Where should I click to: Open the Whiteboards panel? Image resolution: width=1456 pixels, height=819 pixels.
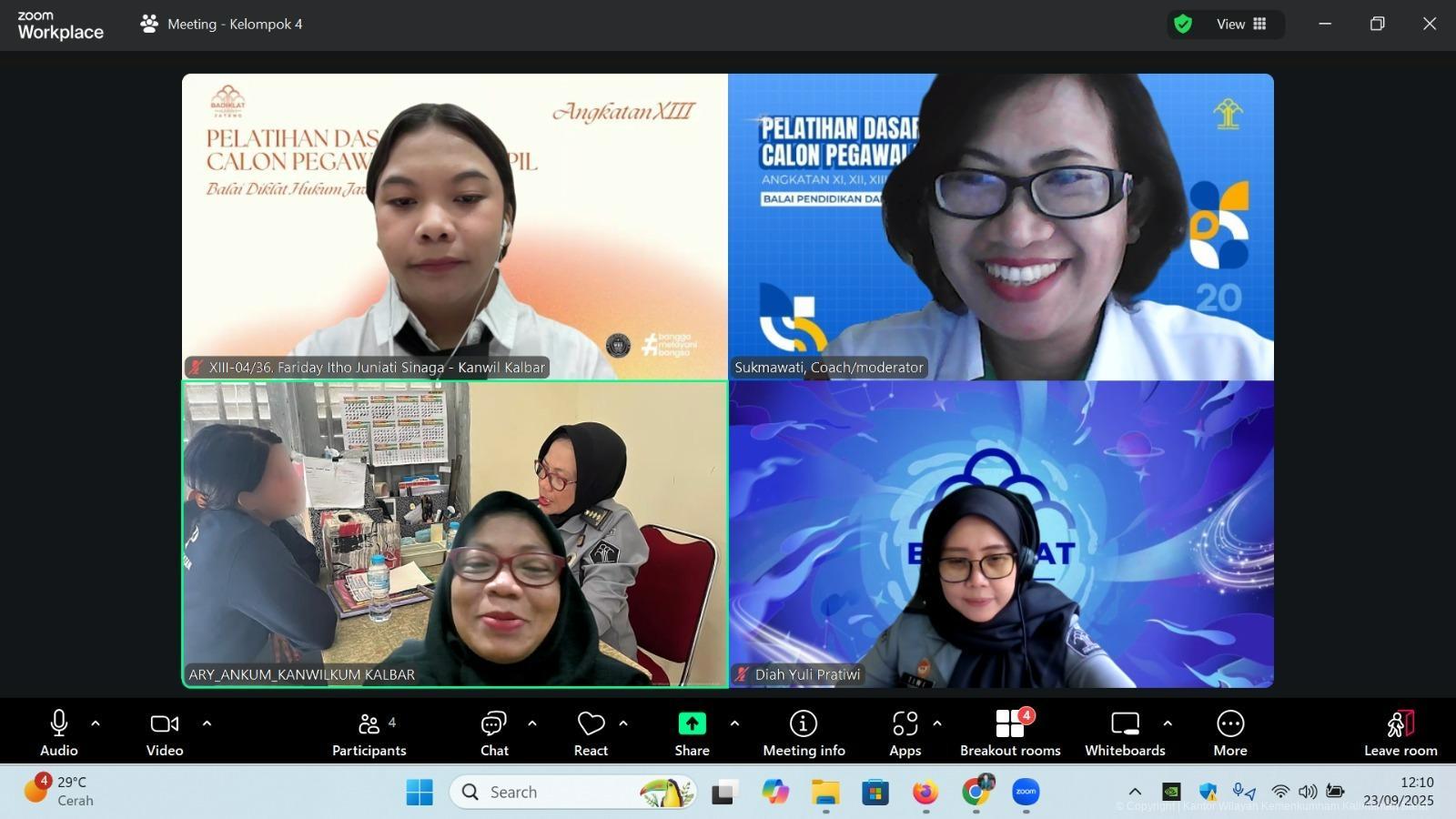coord(1125,731)
